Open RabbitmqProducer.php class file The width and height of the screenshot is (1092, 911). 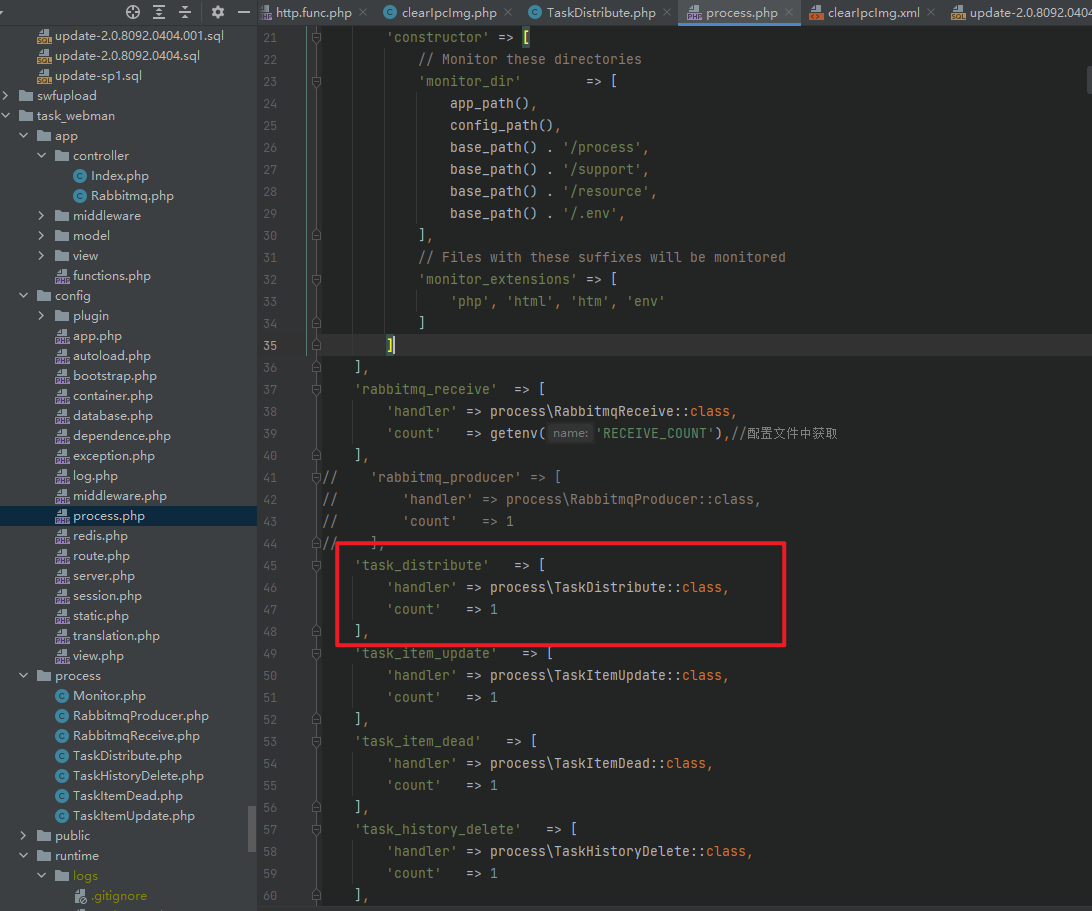(x=141, y=716)
